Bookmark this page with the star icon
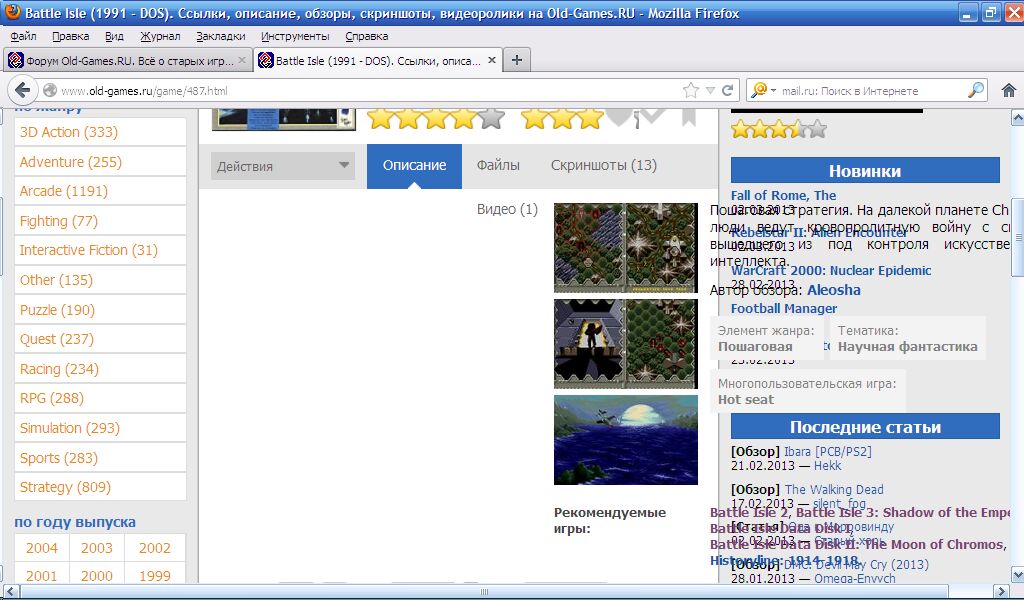The image size is (1024, 600). click(690, 90)
